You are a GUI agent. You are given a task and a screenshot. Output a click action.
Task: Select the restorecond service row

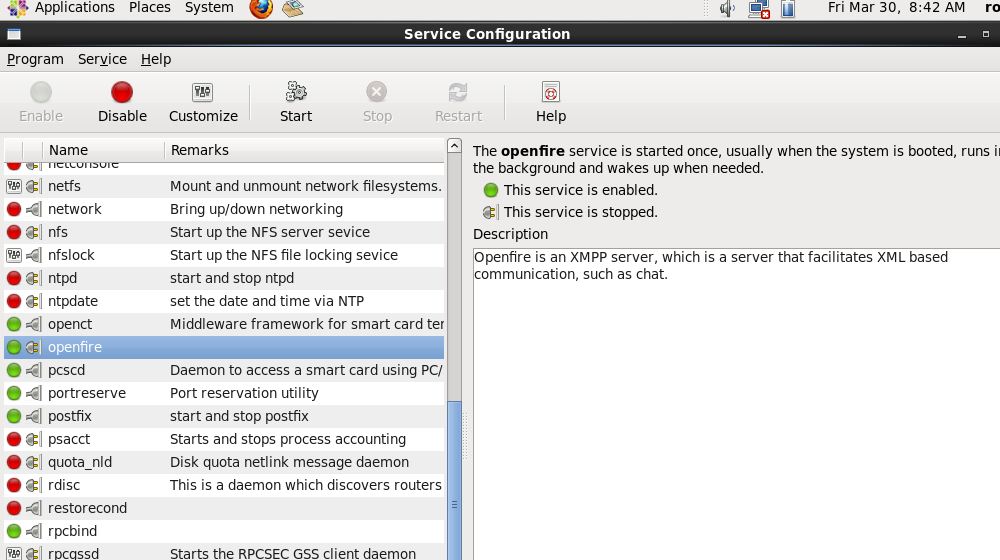(224, 508)
